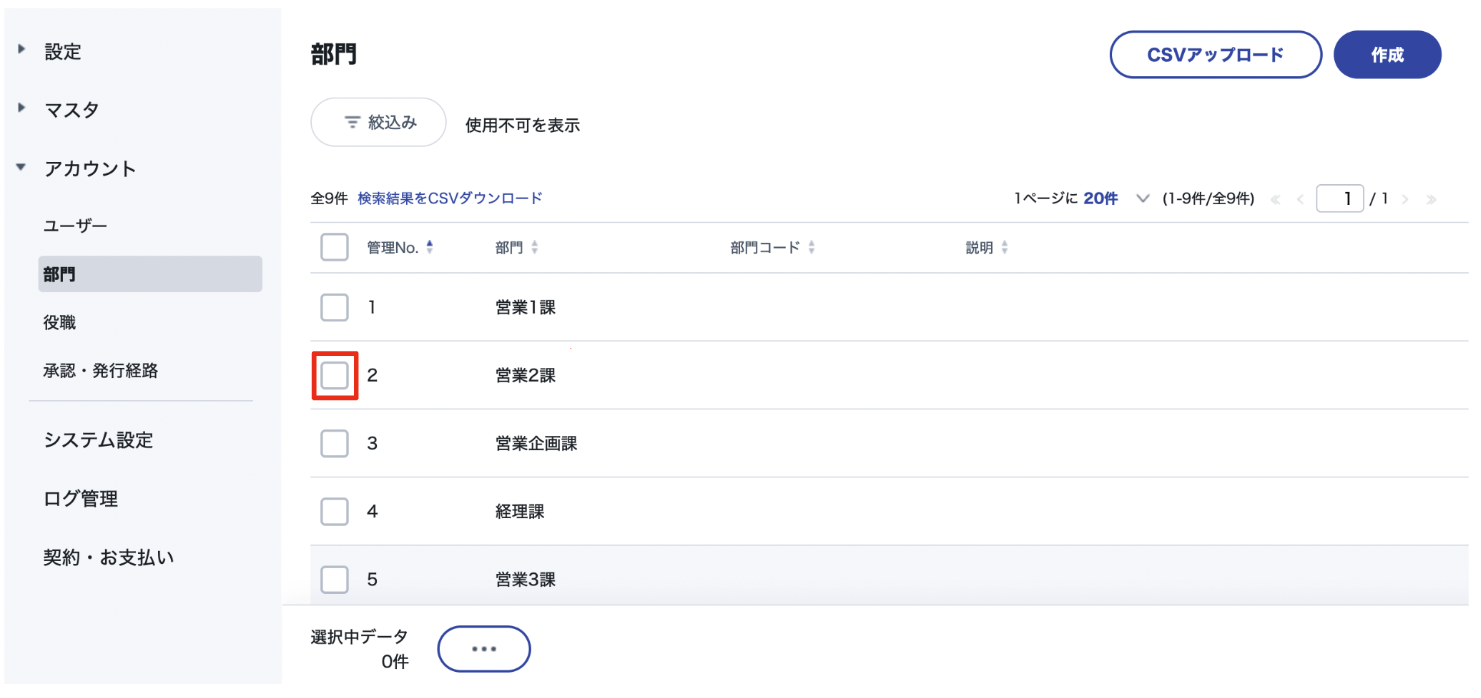The height and width of the screenshot is (698, 1481).
Task: Sort by 部門コード column arrows
Action: coord(811,247)
